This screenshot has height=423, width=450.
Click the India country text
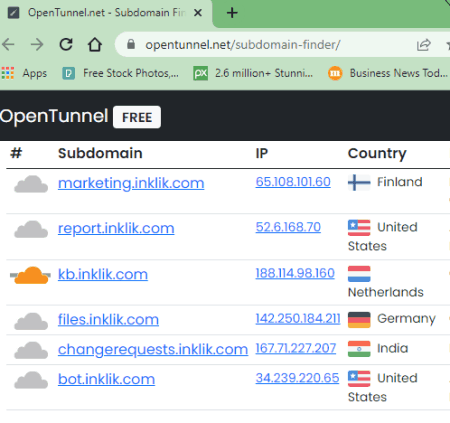[392, 349]
